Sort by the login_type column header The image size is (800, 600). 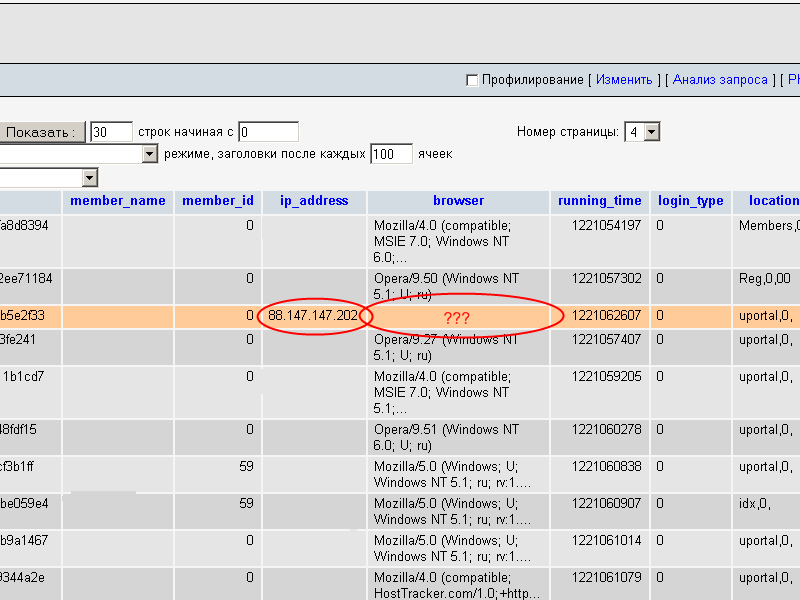click(690, 201)
